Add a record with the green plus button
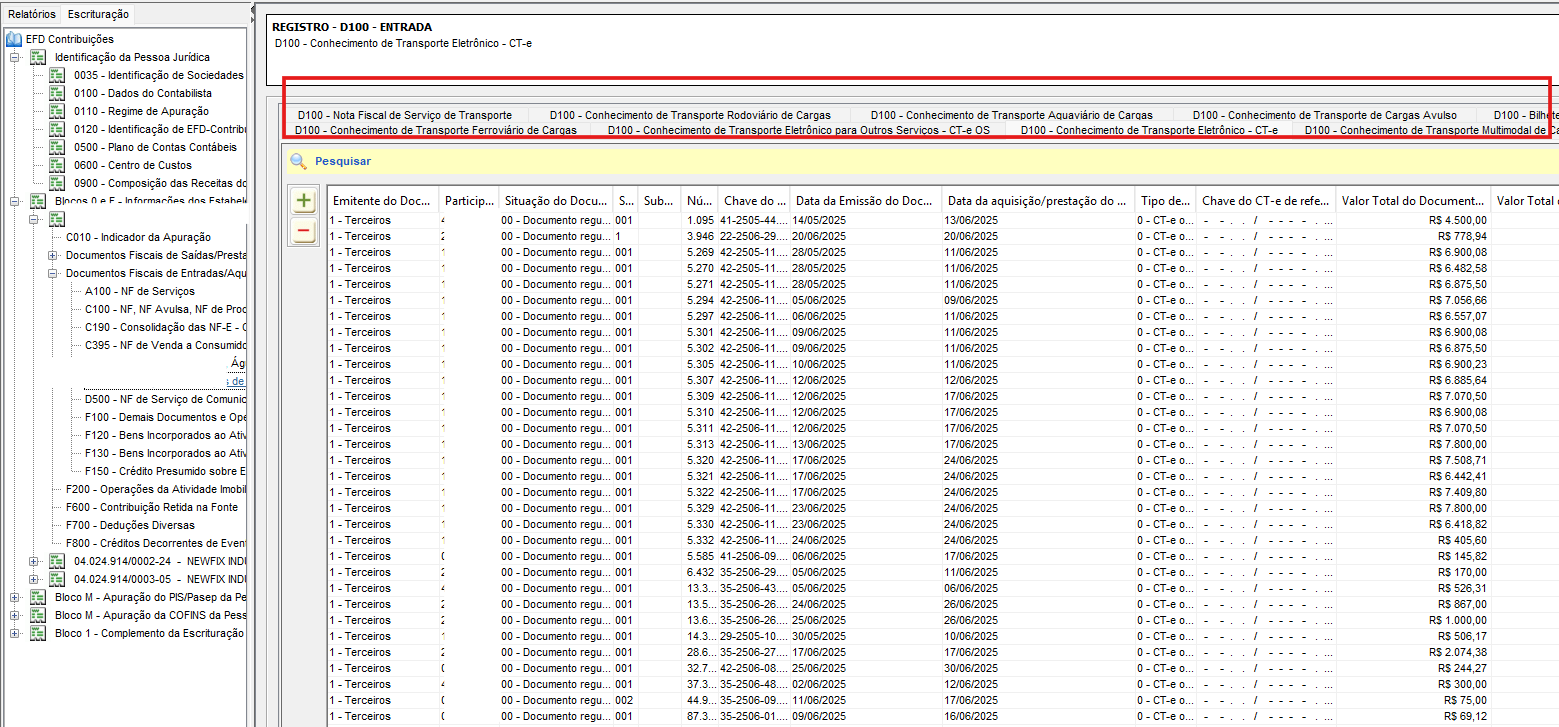 (304, 201)
